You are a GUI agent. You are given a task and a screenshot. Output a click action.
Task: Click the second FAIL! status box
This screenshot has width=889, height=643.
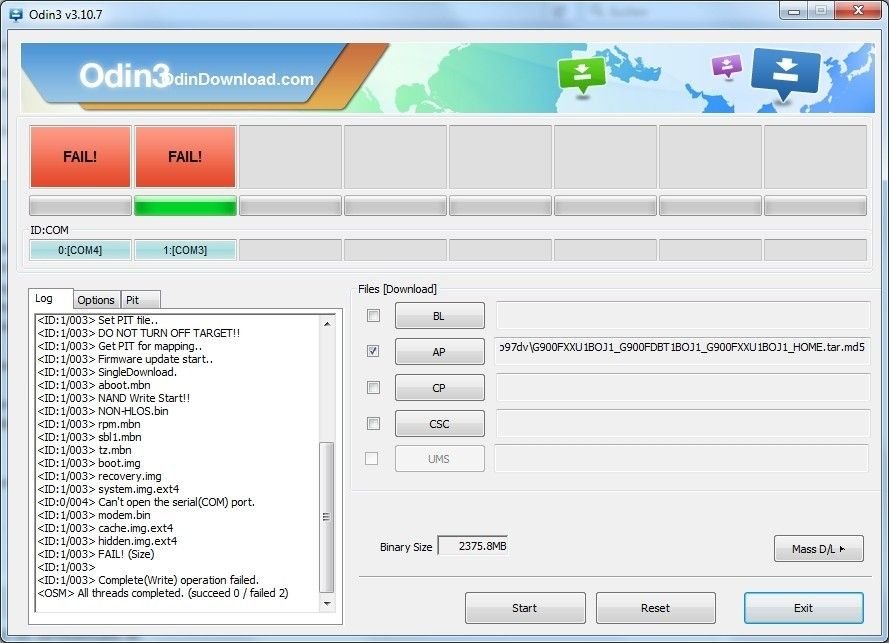pyautogui.click(x=185, y=156)
